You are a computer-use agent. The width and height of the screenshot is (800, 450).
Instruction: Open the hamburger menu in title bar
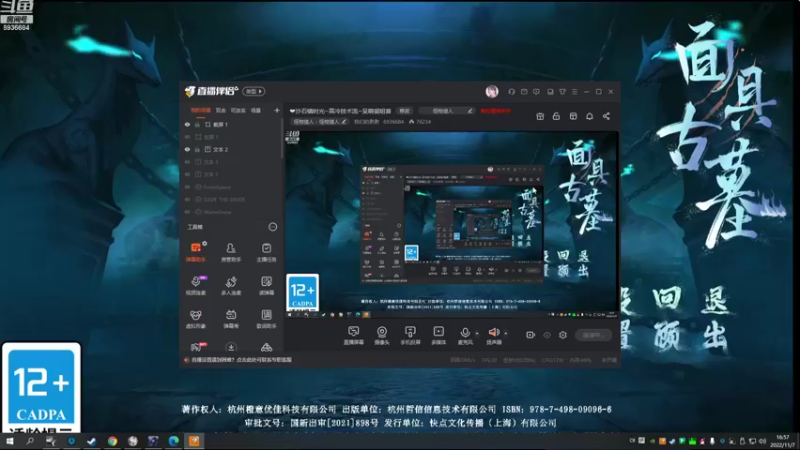tap(574, 92)
